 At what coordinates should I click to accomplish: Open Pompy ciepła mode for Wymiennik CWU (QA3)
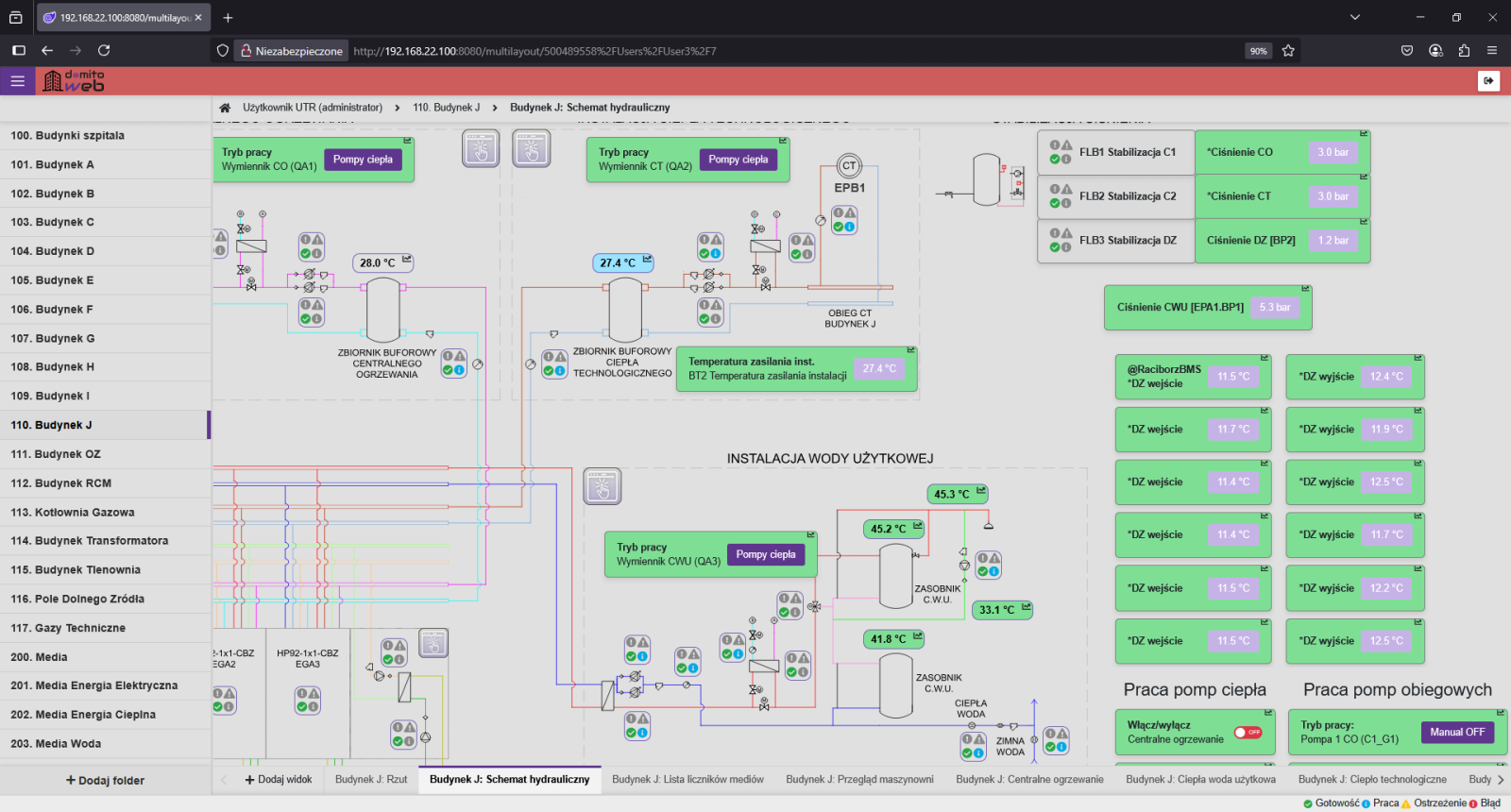(x=765, y=555)
